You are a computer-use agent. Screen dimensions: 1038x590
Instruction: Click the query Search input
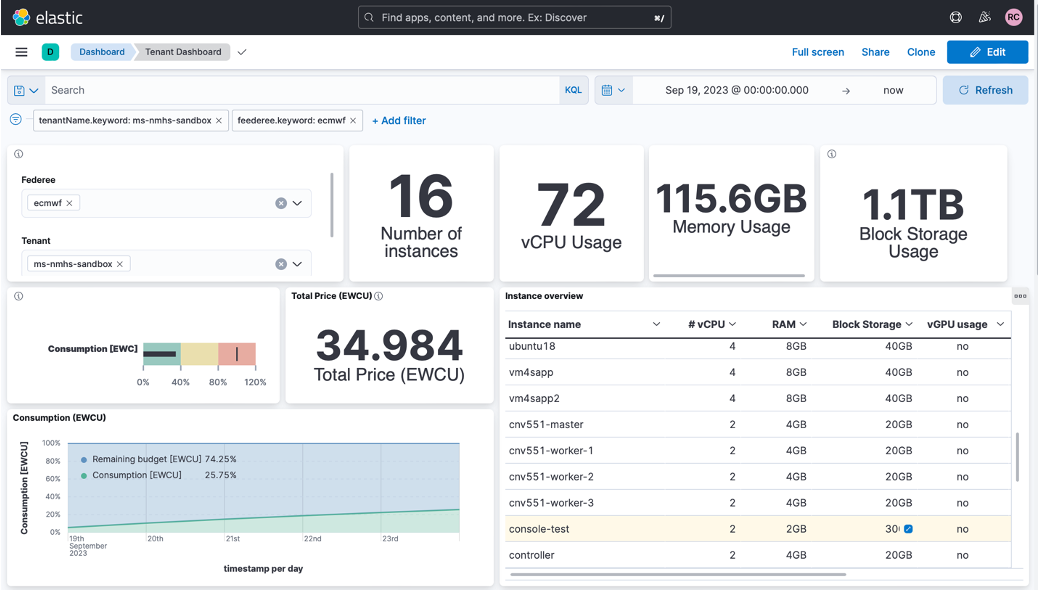302,90
